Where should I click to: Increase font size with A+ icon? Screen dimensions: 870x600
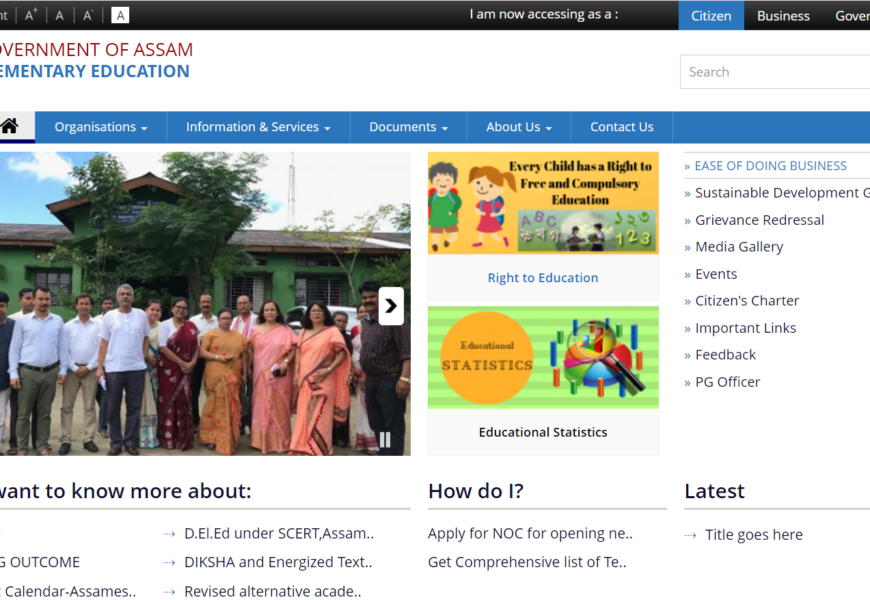(31, 15)
